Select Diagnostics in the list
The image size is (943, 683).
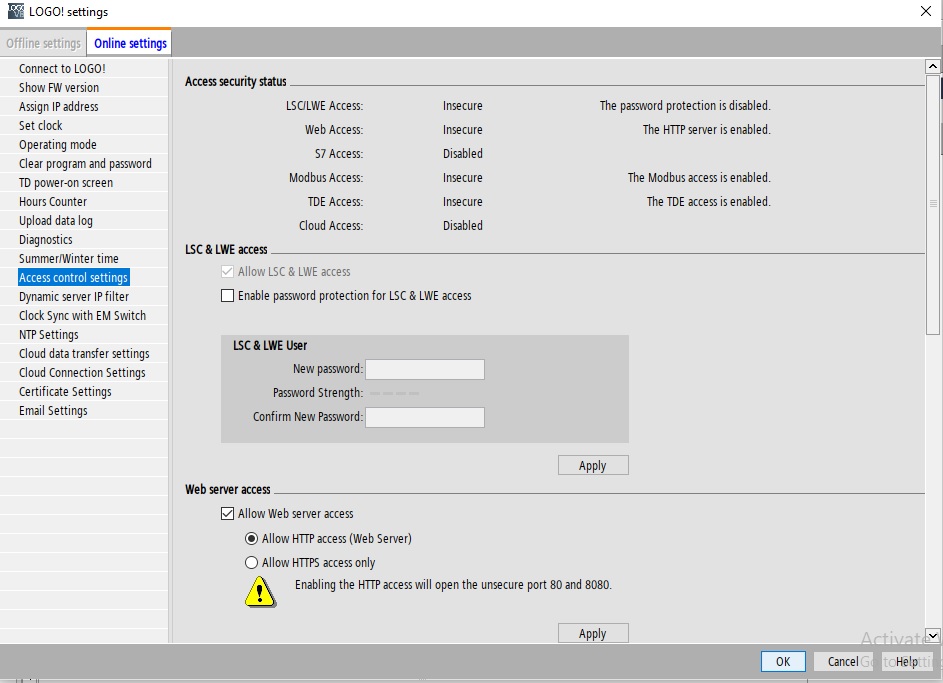click(x=46, y=240)
